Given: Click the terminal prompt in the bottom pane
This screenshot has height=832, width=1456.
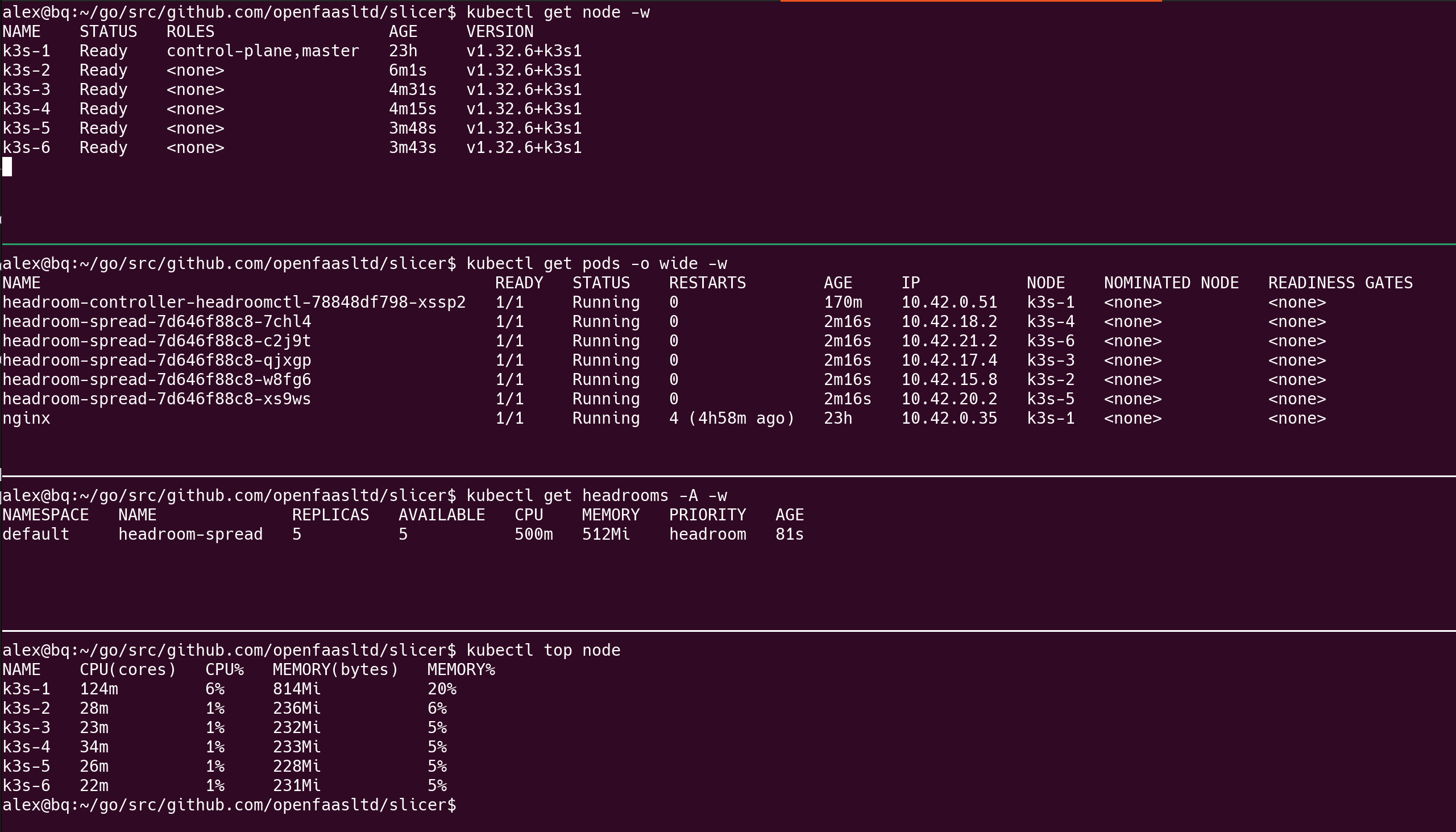Looking at the screenshot, I should point(229,804).
